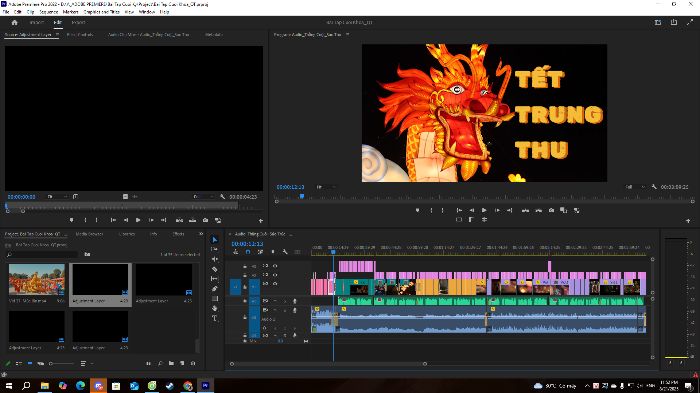This screenshot has height=393, width=700.
Task: Select the Razor tool
Action: 215,269
